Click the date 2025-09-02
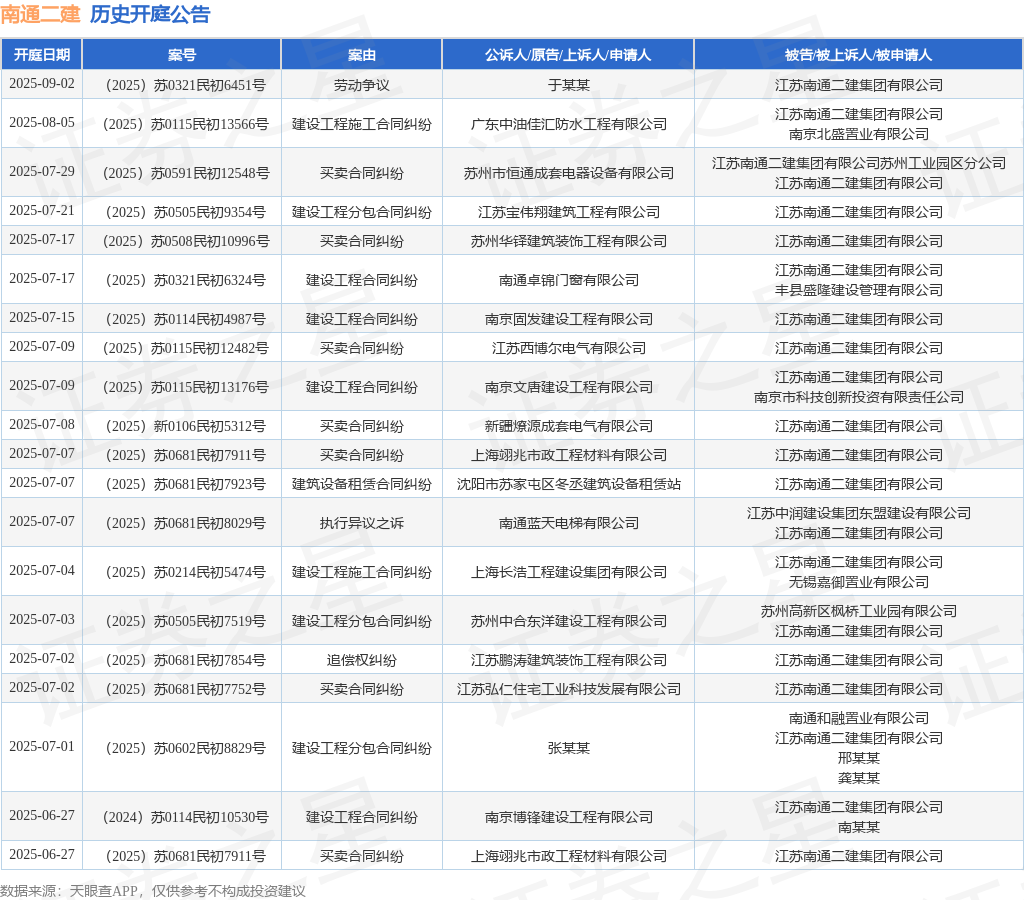Viewport: 1024px width, 900px height. pyautogui.click(x=42, y=84)
